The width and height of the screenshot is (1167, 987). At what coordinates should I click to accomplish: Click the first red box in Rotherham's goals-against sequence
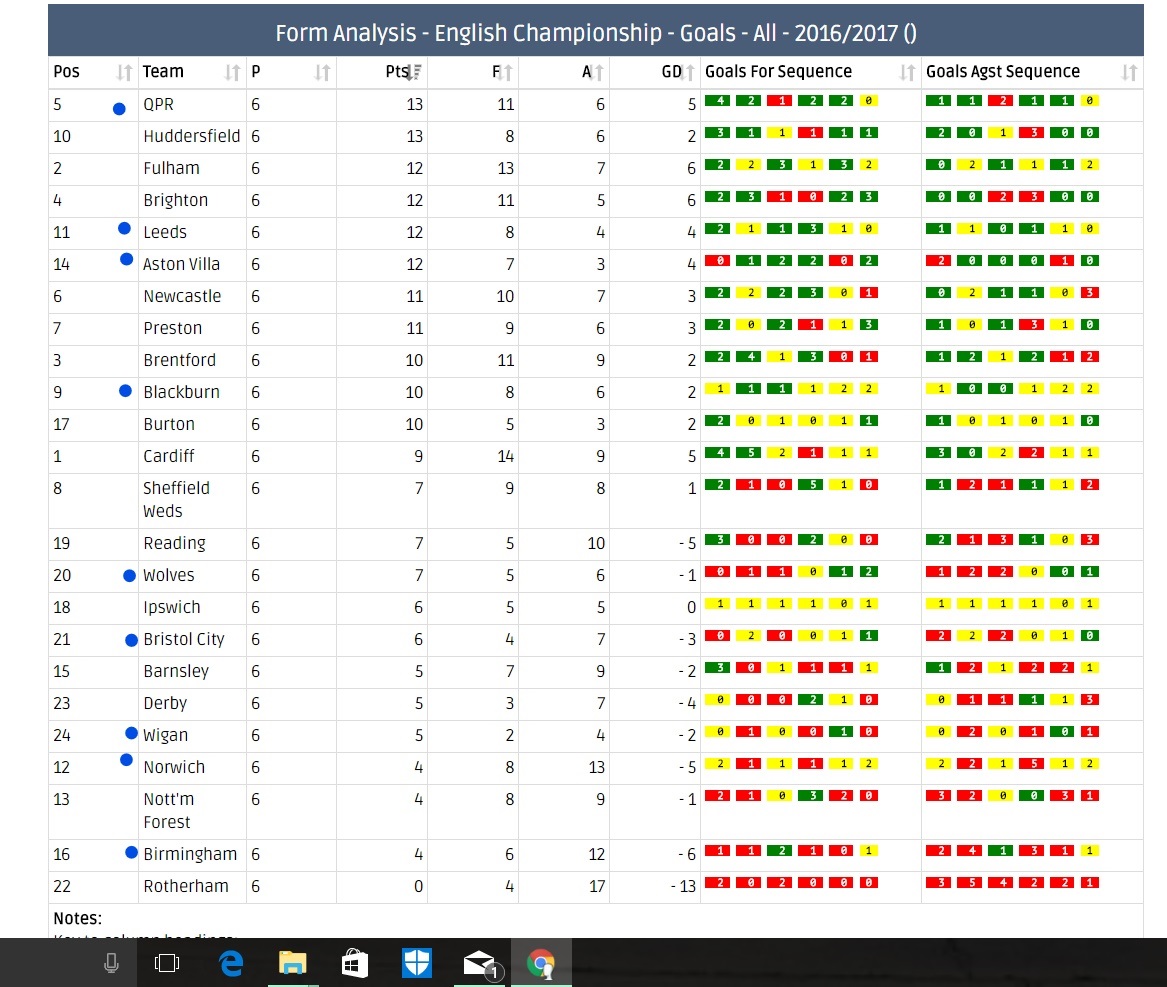(x=939, y=883)
